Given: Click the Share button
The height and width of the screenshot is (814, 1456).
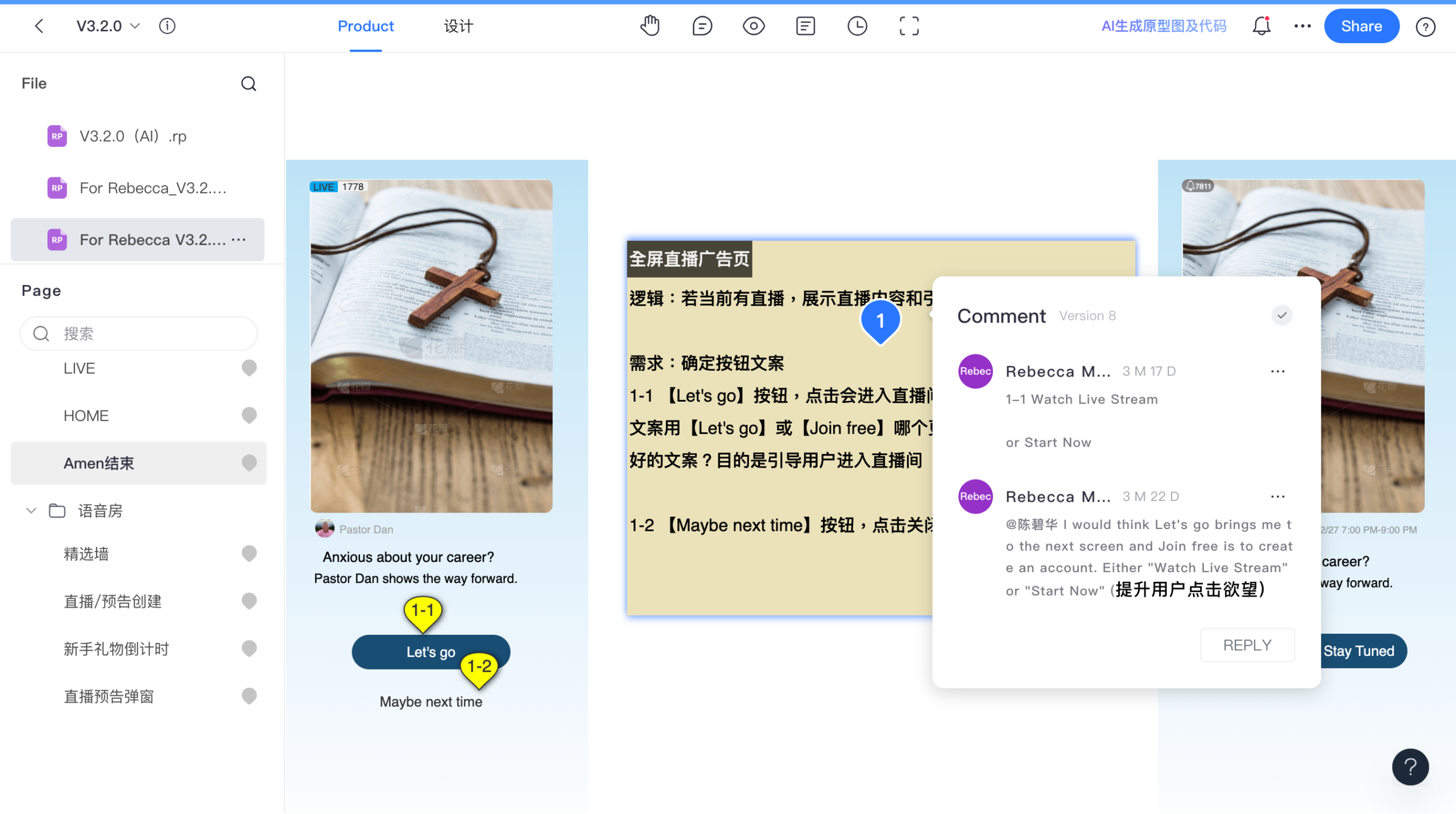Looking at the screenshot, I should pyautogui.click(x=1361, y=26).
